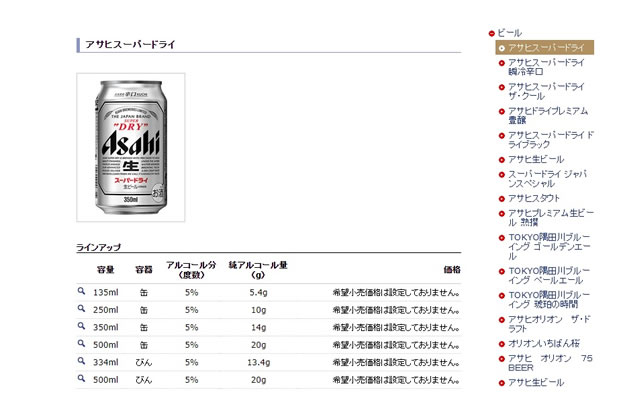The width and height of the screenshot is (640, 420).
Task: Select highlighted アサヒスーパードライ sidebar item
Action: click(544, 48)
